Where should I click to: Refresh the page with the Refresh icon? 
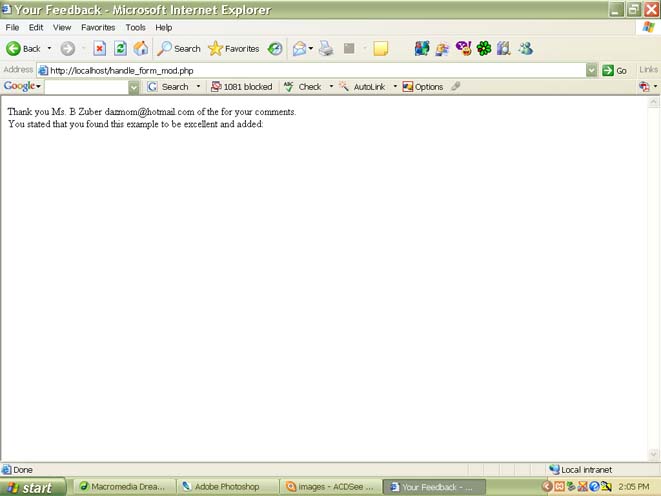(x=120, y=49)
